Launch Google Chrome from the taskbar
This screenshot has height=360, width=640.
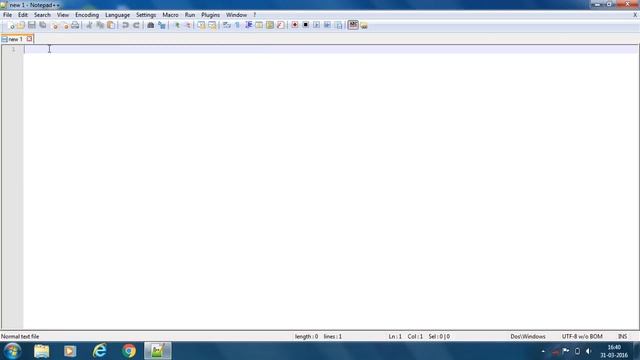[129, 351]
